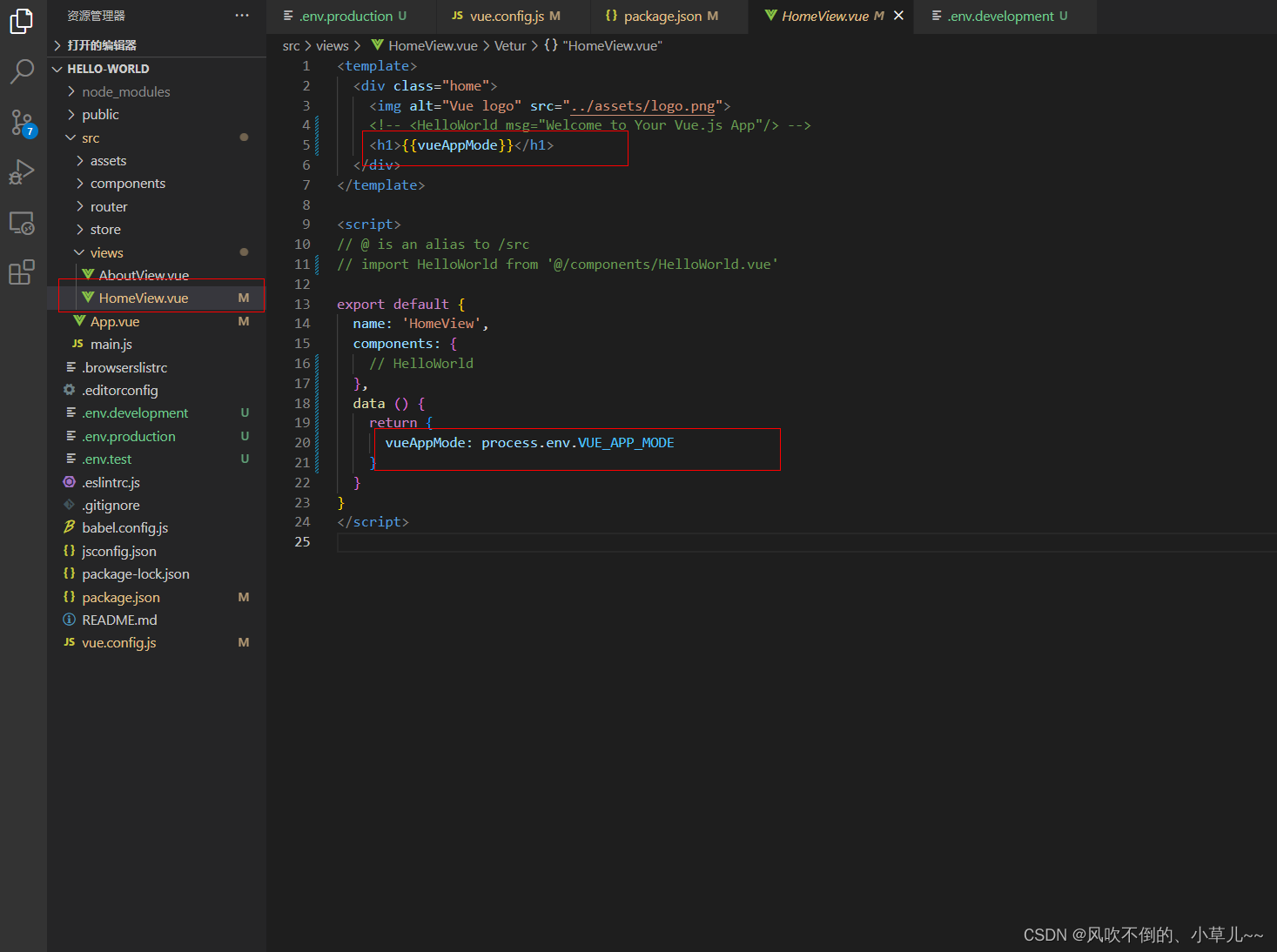Click the "HomeView.vue" object breadcrumb
The height and width of the screenshot is (952, 1277).
click(603, 46)
